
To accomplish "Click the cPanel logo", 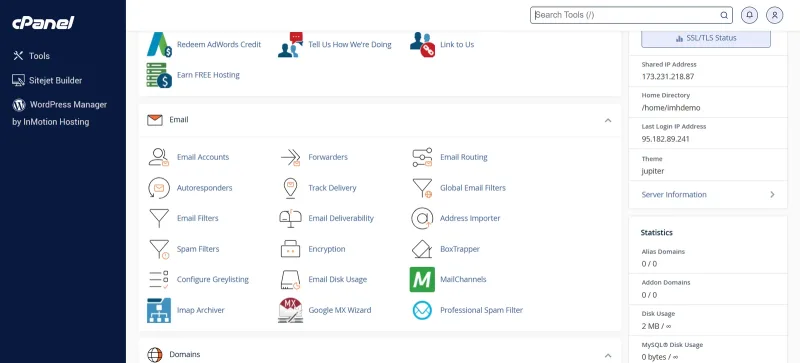I will [x=43, y=23].
